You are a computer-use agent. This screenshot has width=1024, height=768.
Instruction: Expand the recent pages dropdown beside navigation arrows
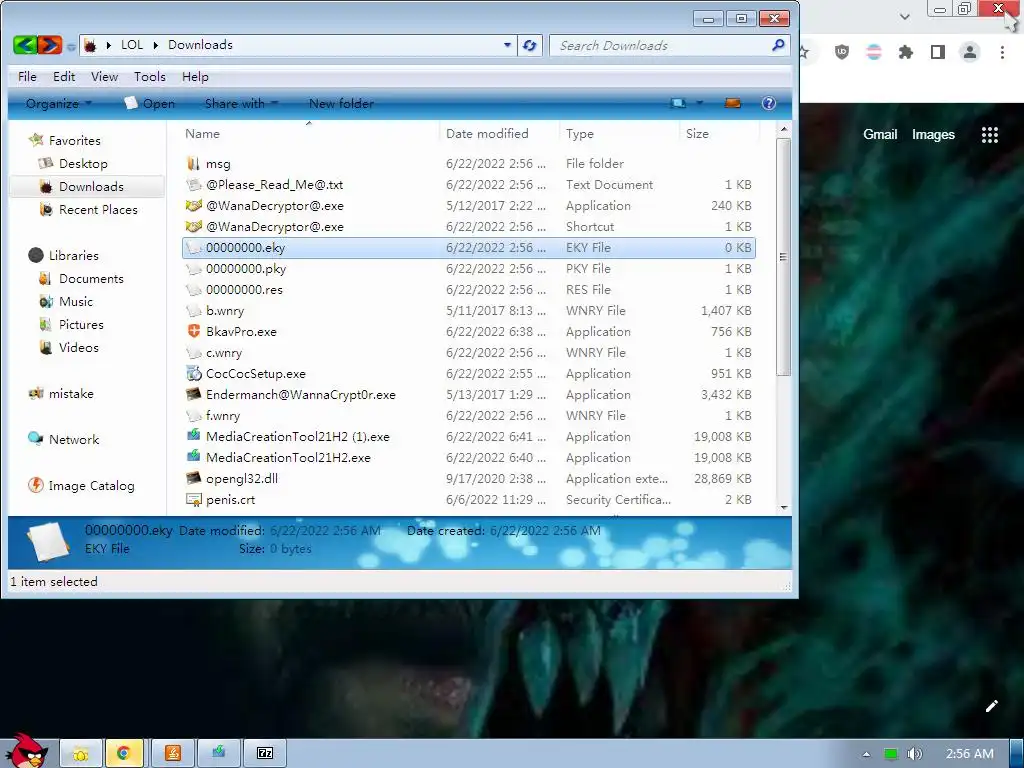71,46
